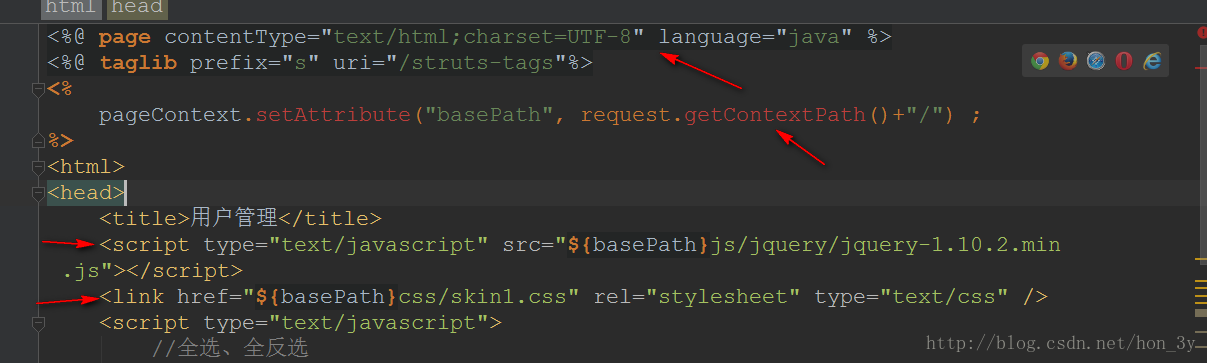The height and width of the screenshot is (363, 1207).
Task: Click the comment //全选、全反选
Action: (230, 349)
